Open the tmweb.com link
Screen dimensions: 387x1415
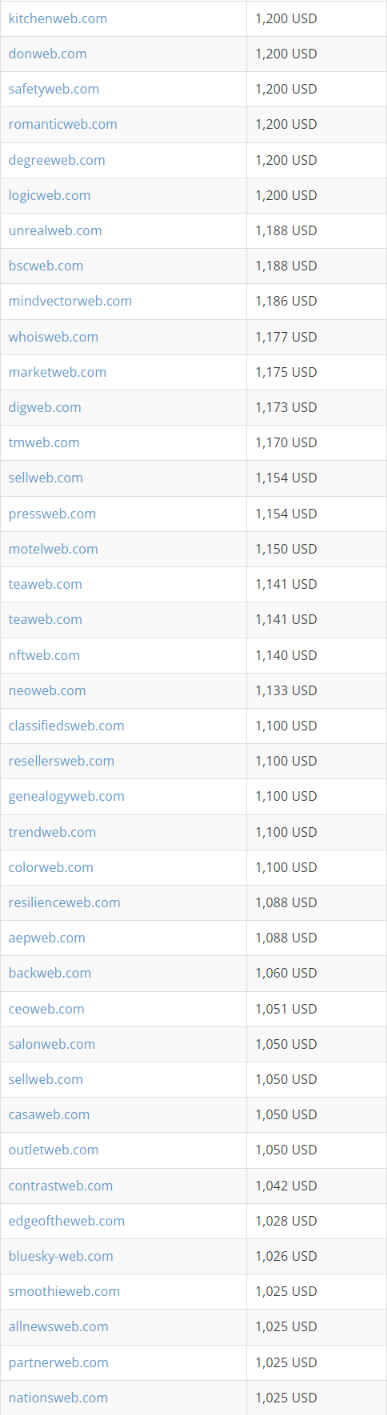(44, 442)
